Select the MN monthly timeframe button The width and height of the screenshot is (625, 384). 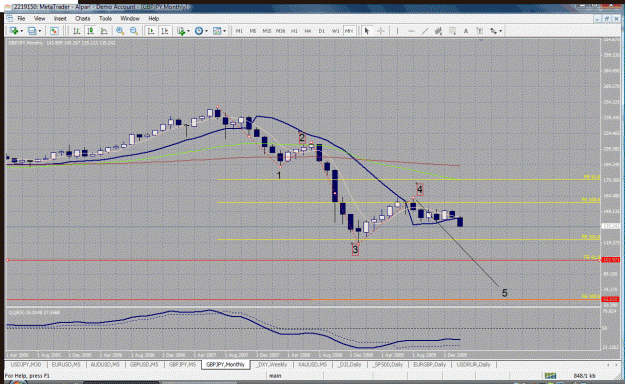[x=349, y=31]
